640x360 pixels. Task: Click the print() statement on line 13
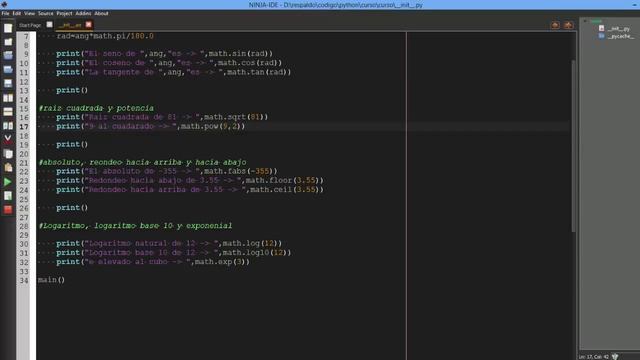(72, 90)
